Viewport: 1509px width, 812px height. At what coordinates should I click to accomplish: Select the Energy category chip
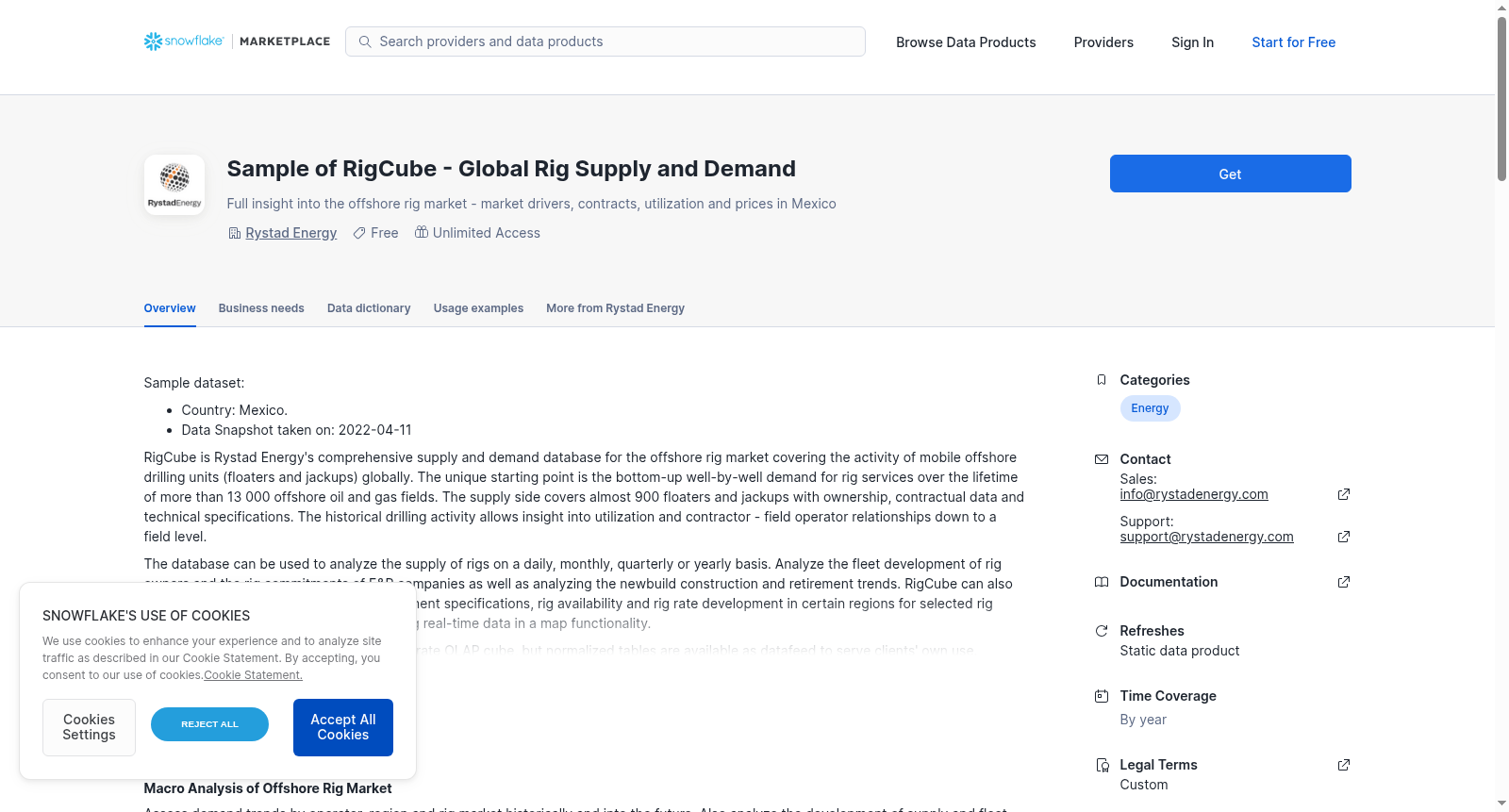1150,408
